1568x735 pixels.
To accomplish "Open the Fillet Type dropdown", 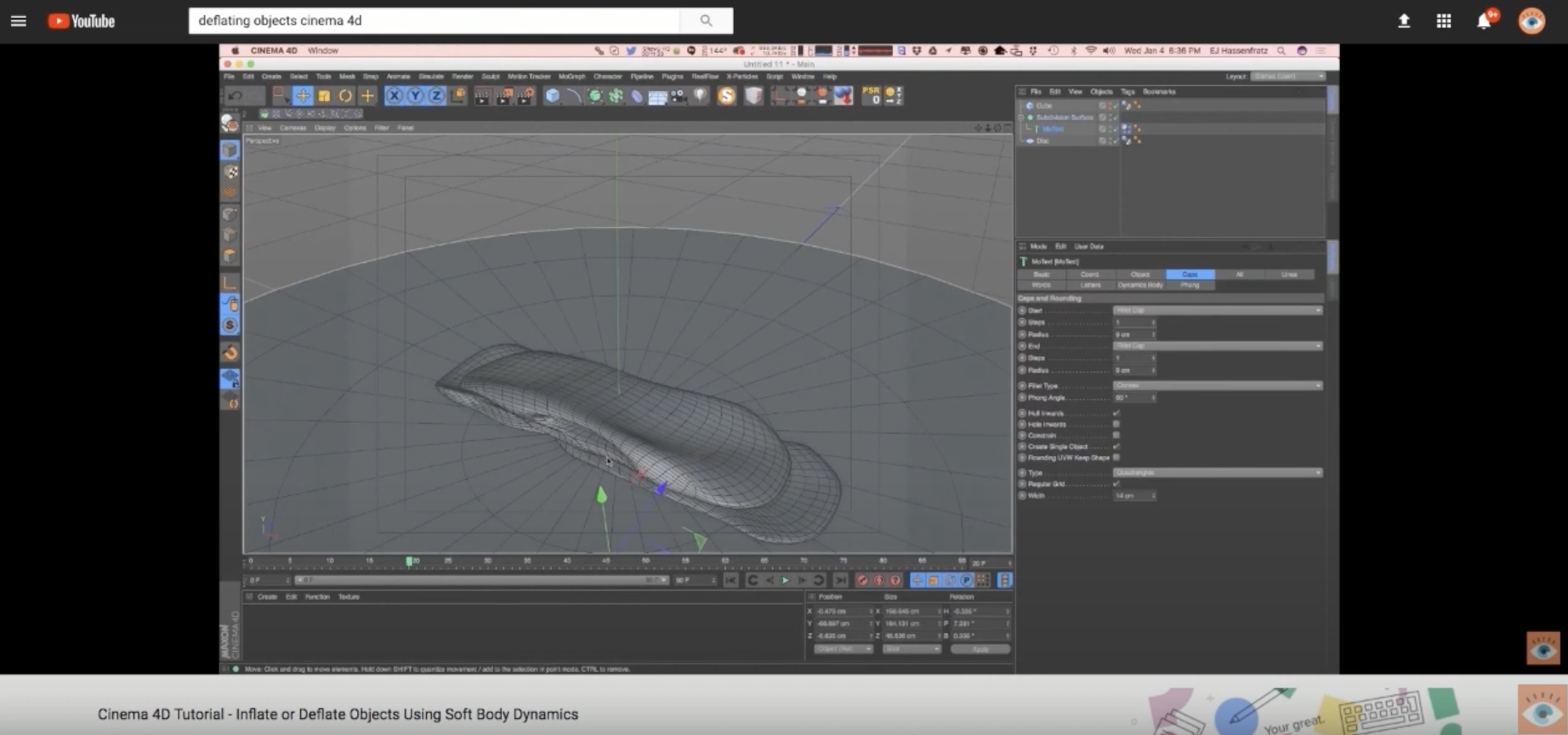I will point(1218,385).
